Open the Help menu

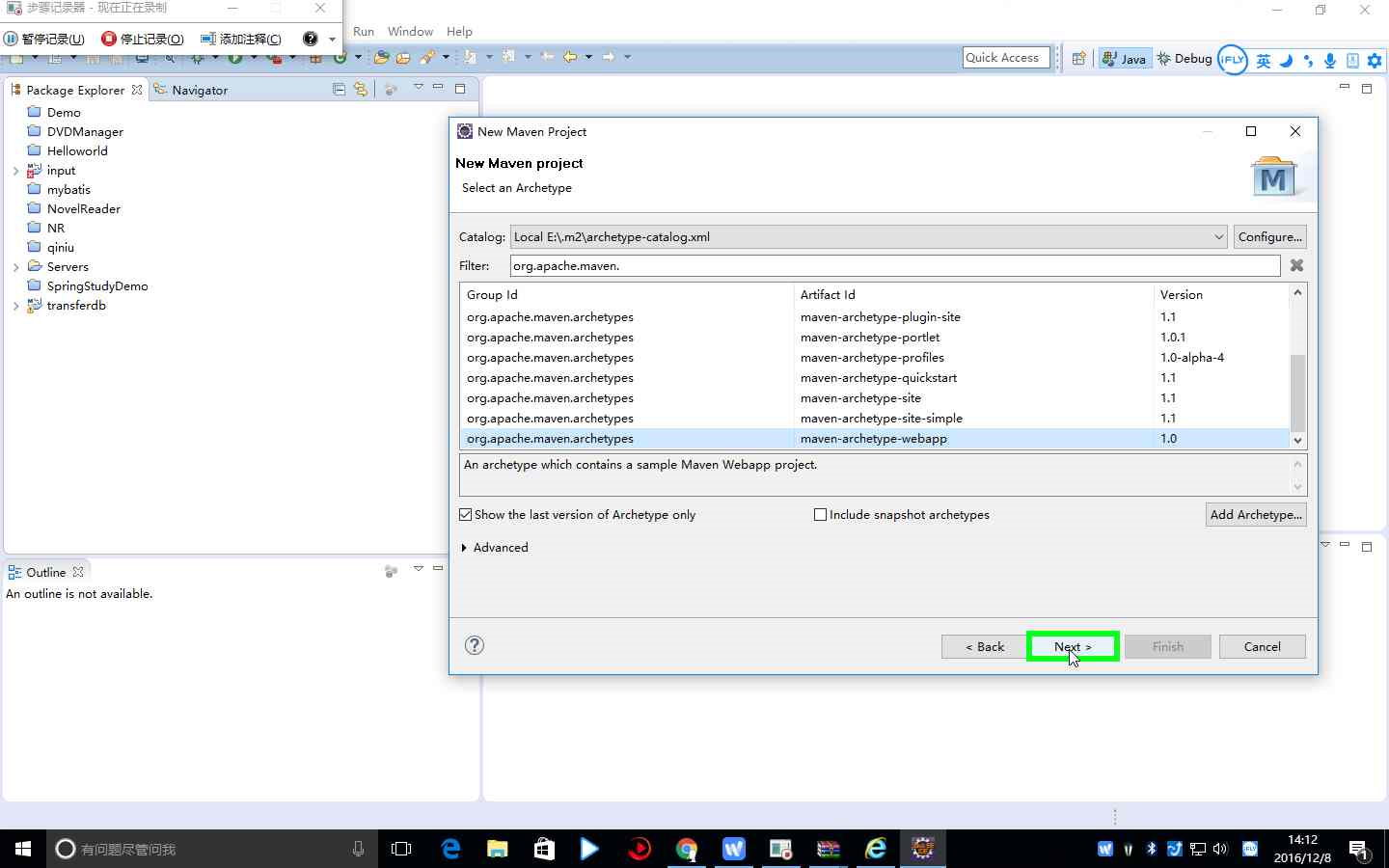[x=459, y=31]
